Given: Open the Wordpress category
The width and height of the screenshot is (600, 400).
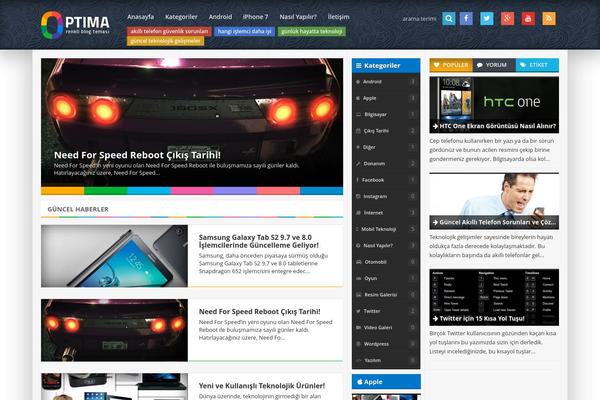Looking at the screenshot, I should (x=386, y=344).
